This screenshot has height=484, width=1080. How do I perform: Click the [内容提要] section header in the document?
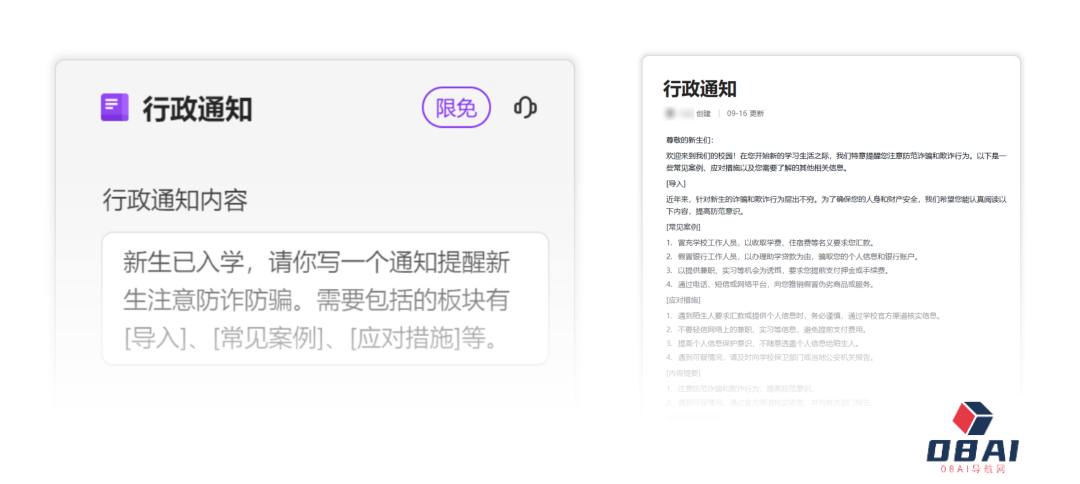(x=683, y=372)
